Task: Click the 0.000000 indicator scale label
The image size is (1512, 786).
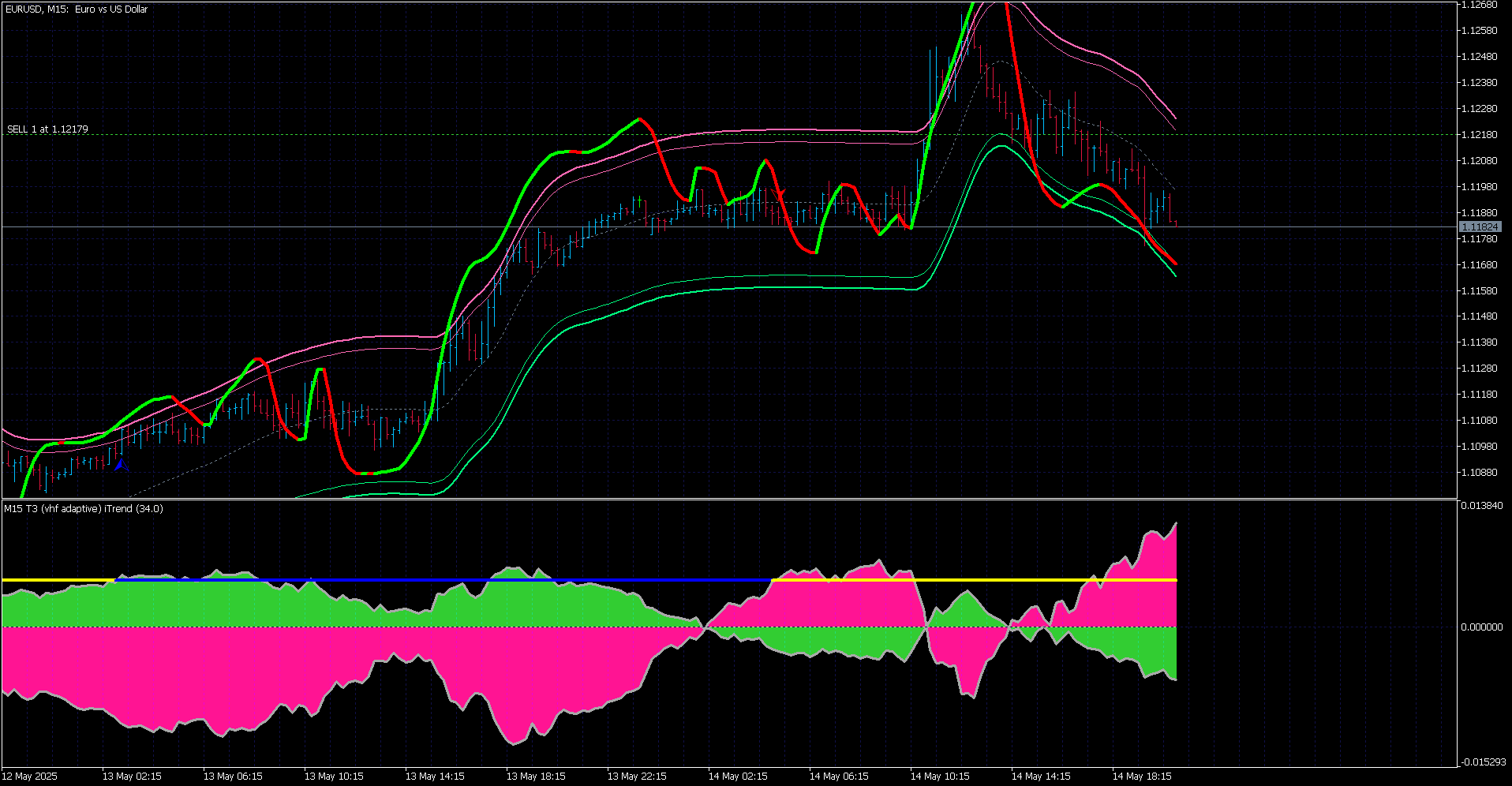Action: point(1481,627)
